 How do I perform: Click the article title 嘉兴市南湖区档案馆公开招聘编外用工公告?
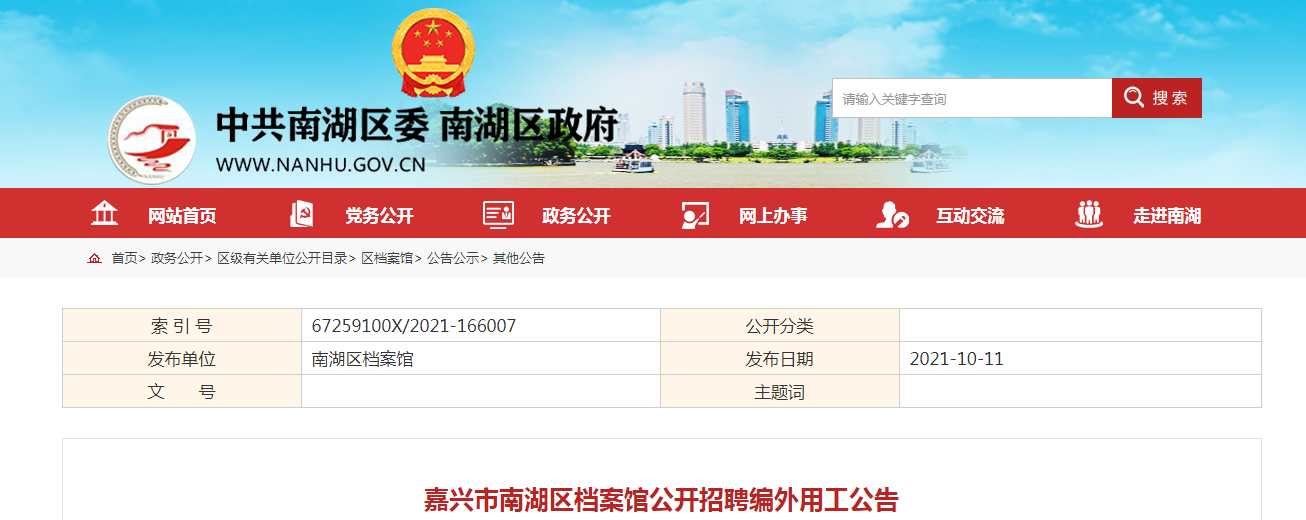coord(661,500)
